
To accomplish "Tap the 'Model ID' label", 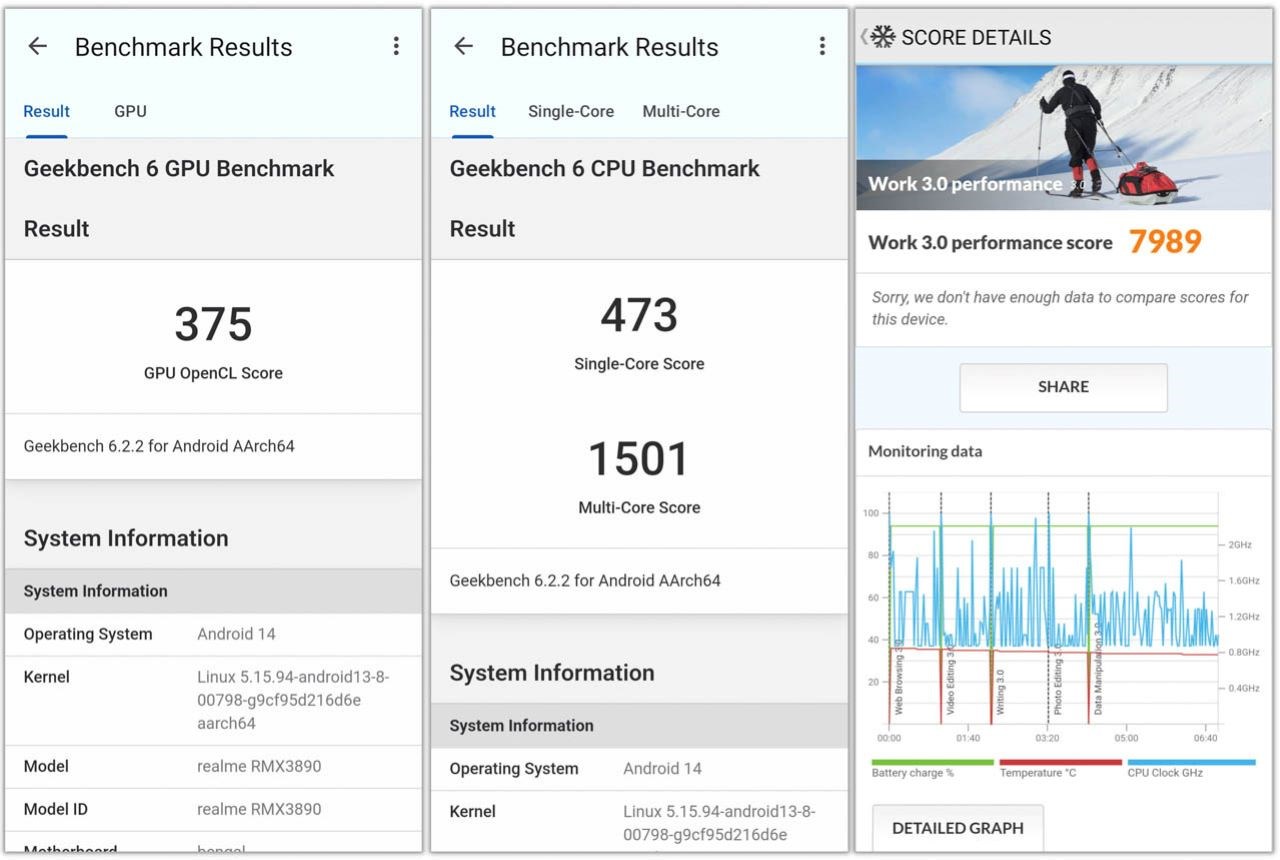I will [56, 809].
